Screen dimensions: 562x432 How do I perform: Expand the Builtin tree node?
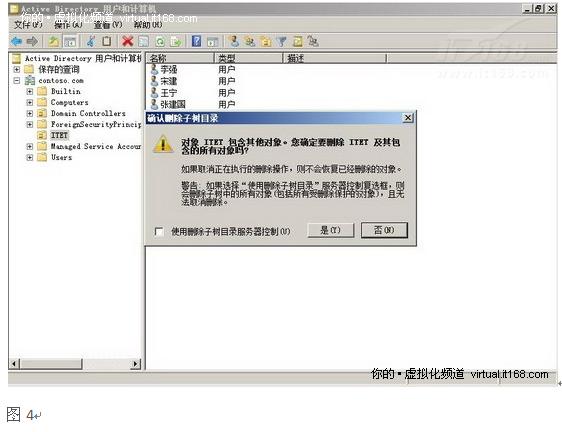pyautogui.click(x=30, y=92)
